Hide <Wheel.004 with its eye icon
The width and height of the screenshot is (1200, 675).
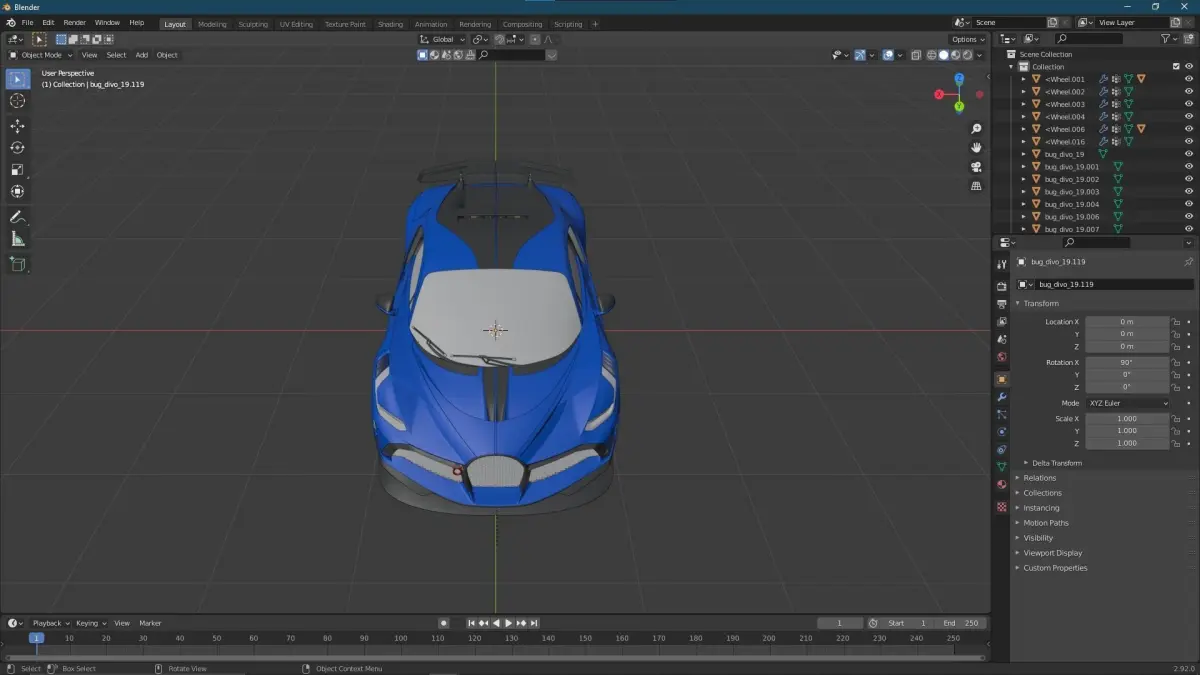click(1189, 117)
